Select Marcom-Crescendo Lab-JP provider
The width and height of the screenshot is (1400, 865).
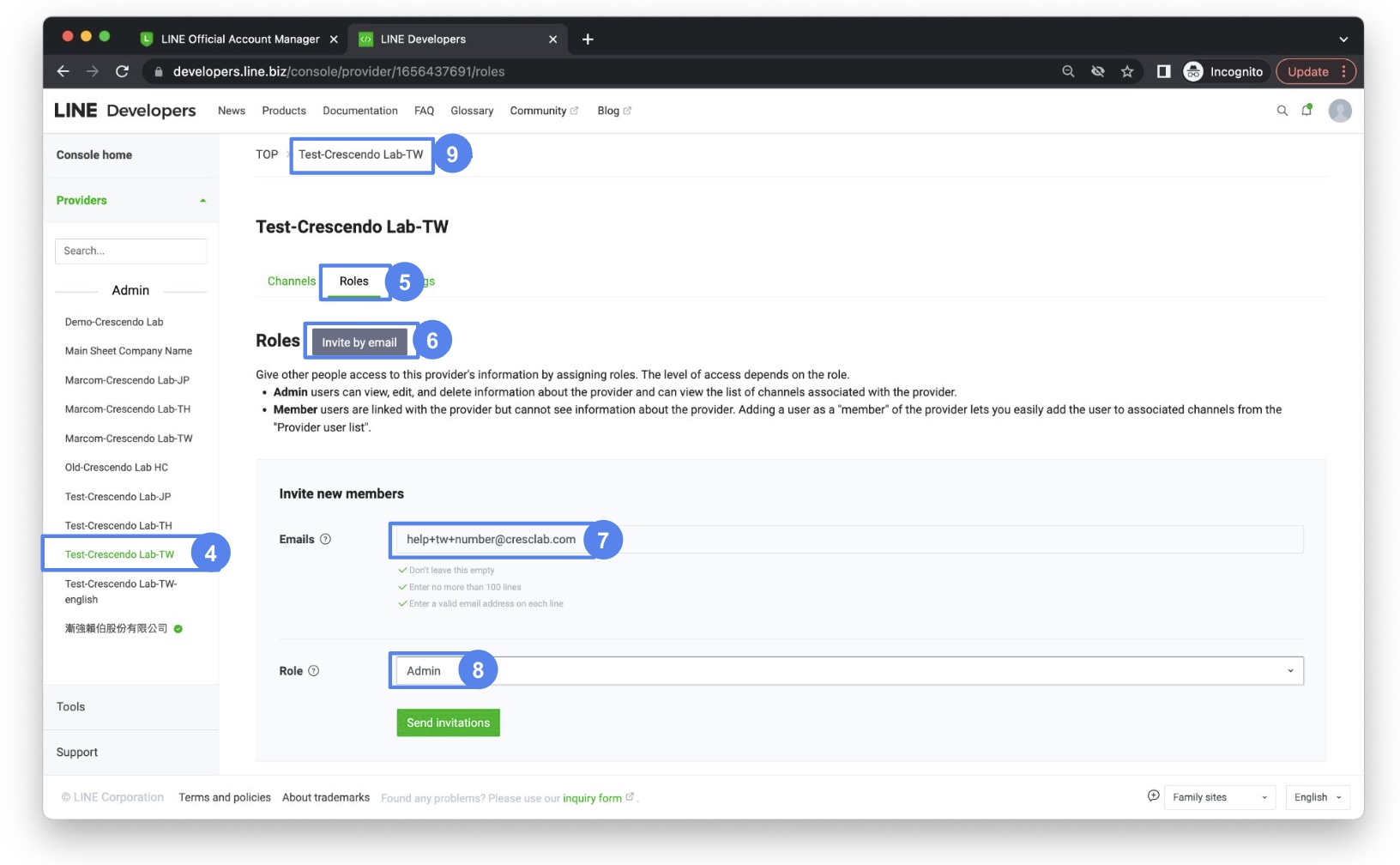point(127,380)
